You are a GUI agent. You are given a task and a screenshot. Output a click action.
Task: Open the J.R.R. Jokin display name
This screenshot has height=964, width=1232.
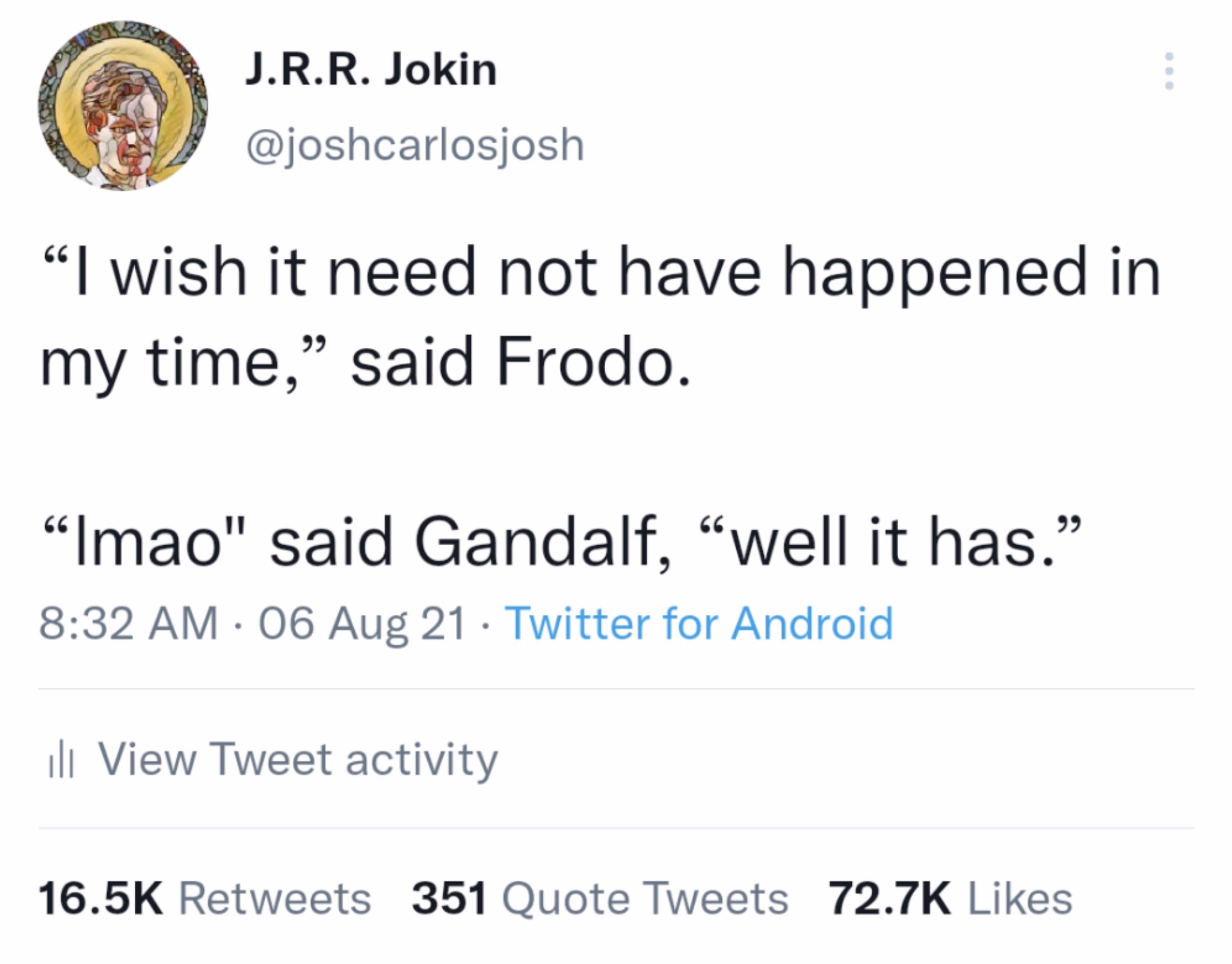pos(371,69)
